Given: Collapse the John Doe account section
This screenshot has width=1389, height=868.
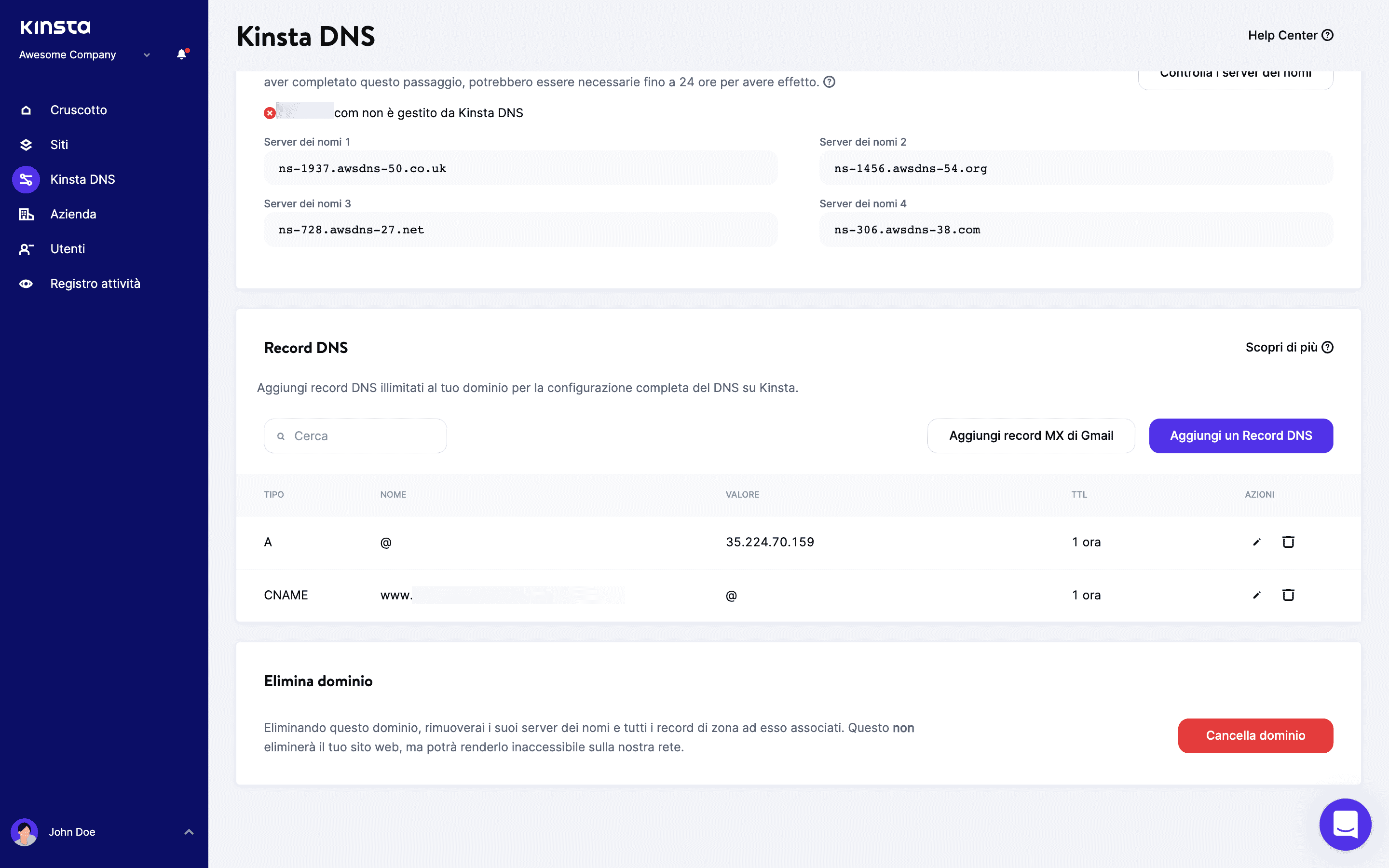Looking at the screenshot, I should (x=188, y=831).
